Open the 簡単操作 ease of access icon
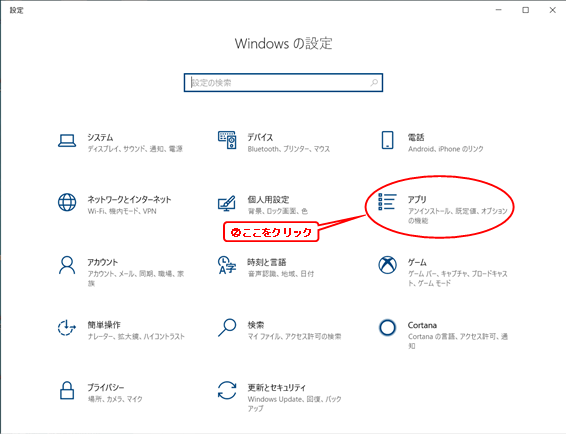Screen dimensions: 567x435 click(x=67, y=328)
